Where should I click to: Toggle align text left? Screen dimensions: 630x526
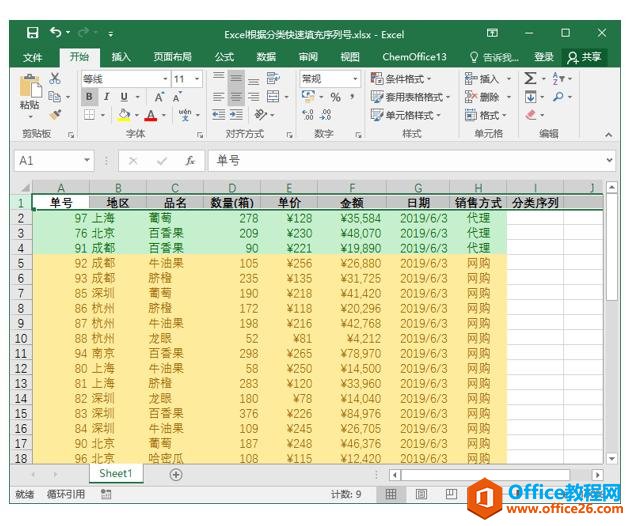click(219, 96)
